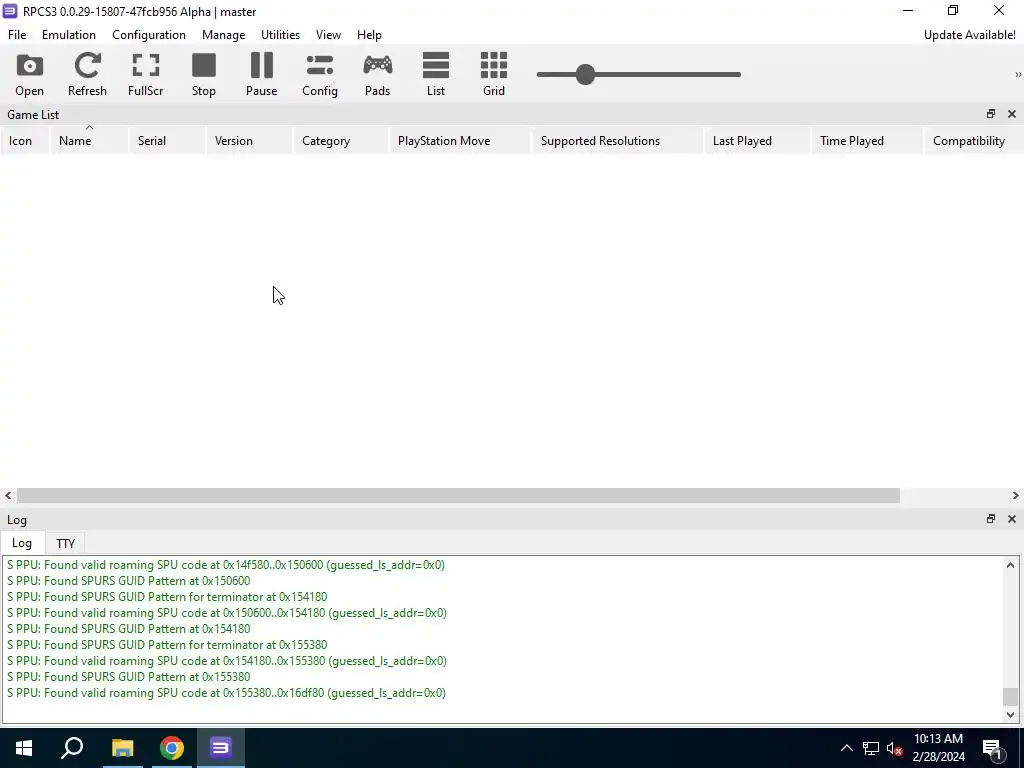Open the Windows notification center

991,748
